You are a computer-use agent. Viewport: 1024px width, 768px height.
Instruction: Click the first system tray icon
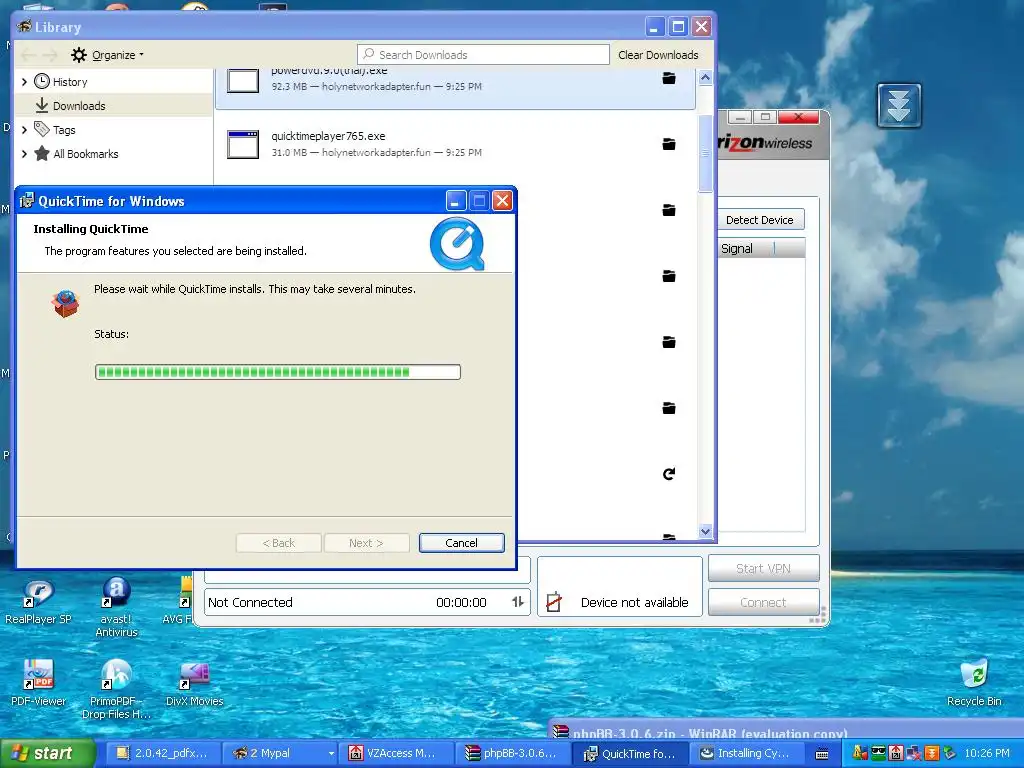[x=859, y=753]
